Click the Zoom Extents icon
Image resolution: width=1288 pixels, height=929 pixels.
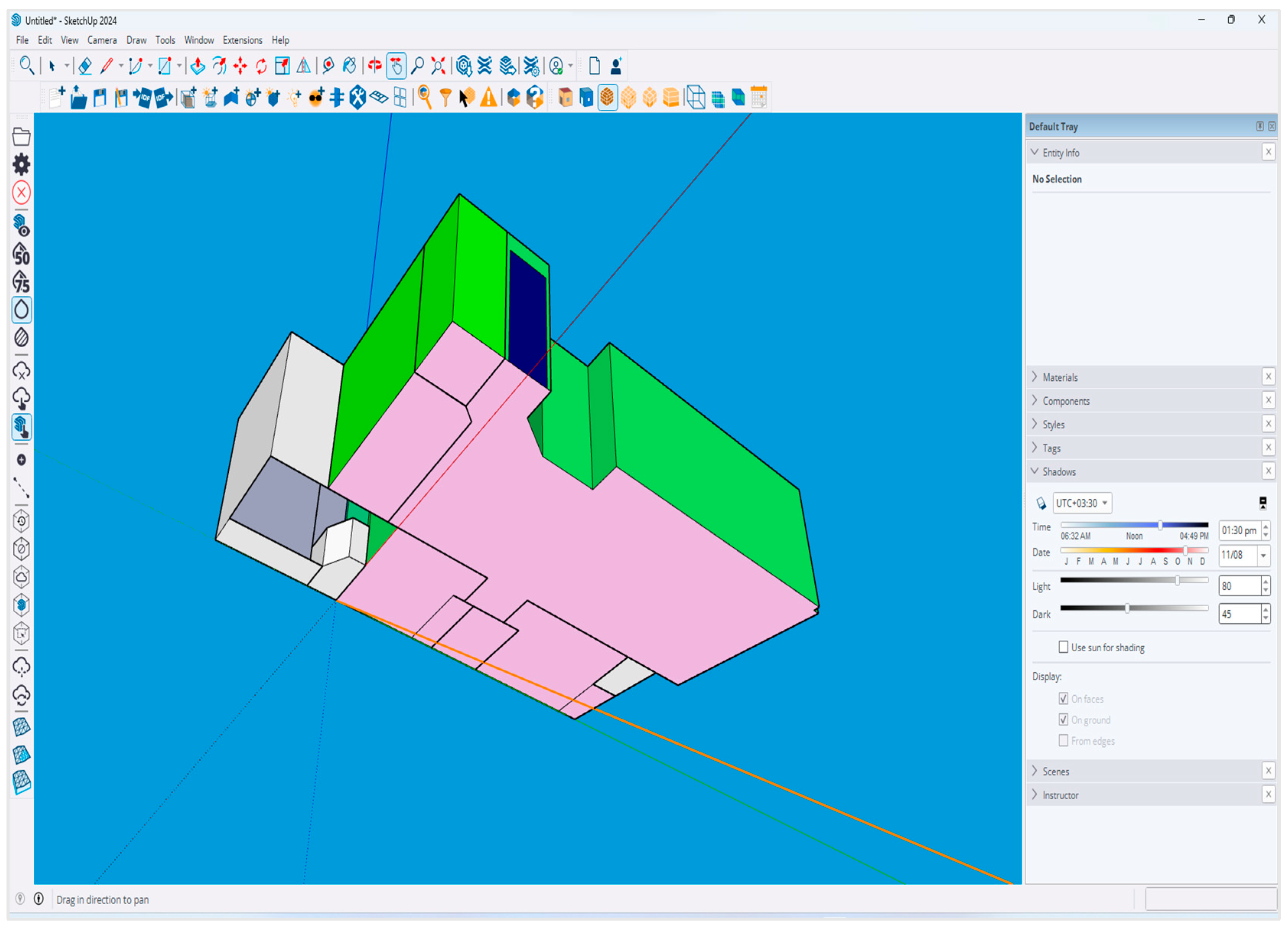click(x=438, y=67)
